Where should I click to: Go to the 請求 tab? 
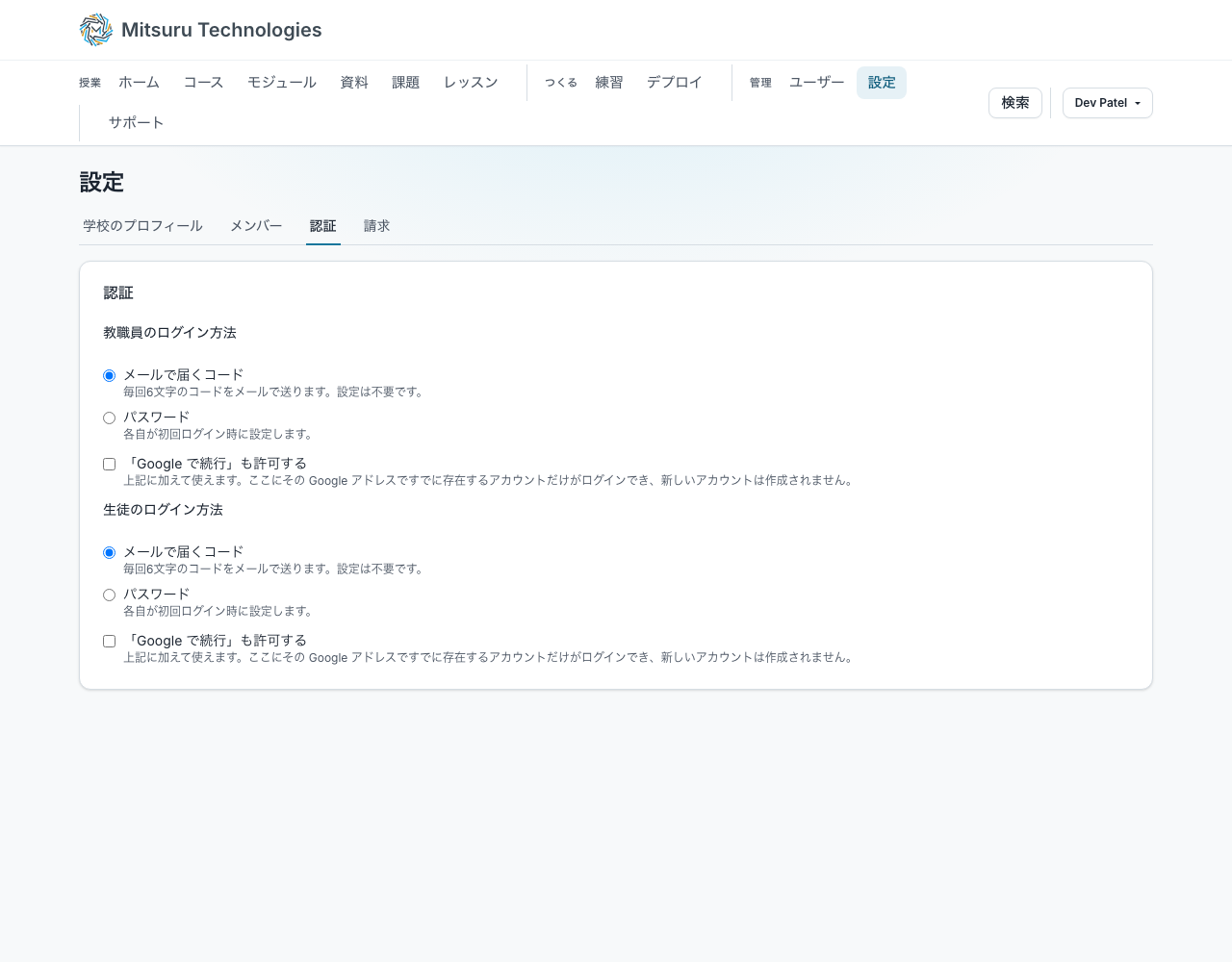coord(377,226)
